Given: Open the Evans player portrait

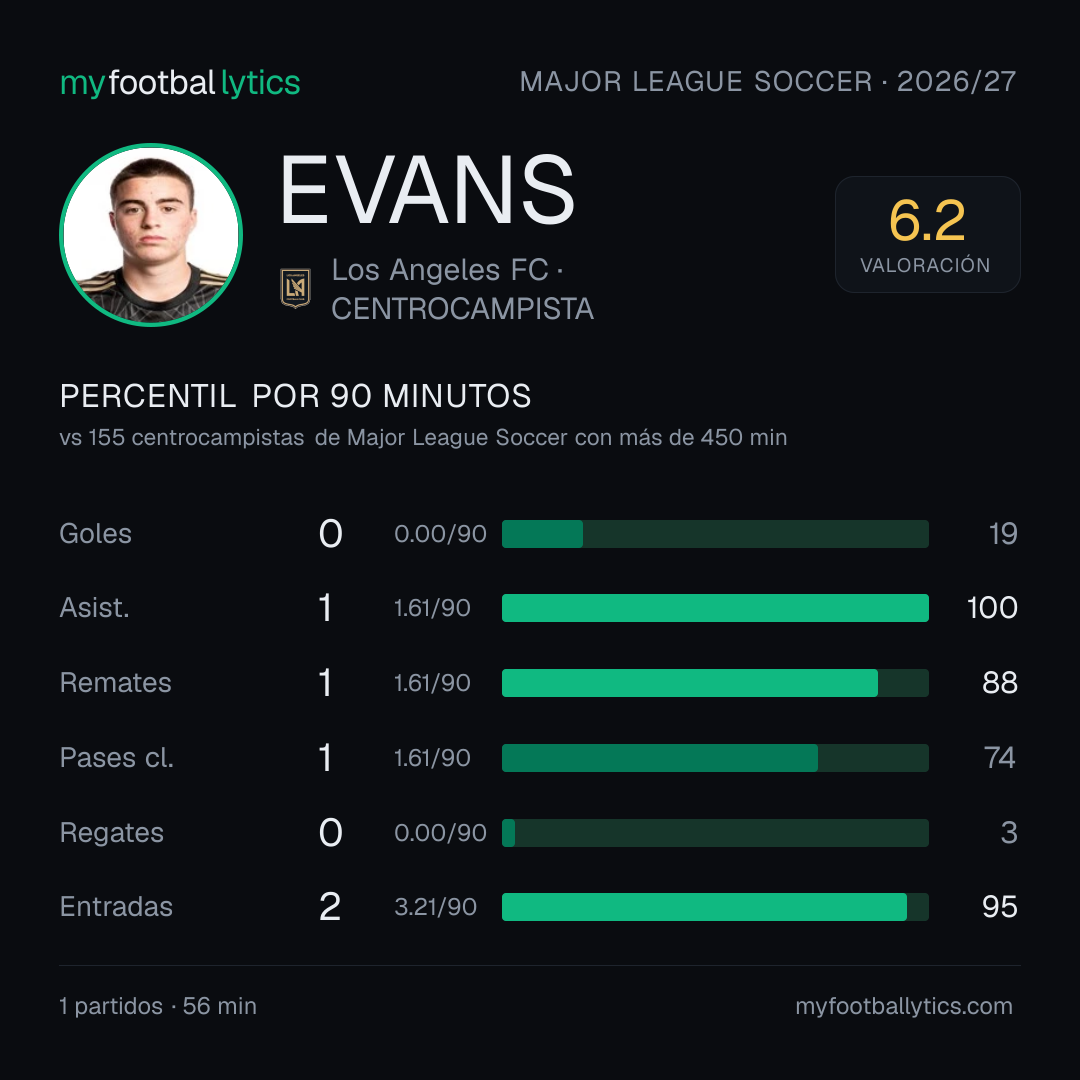Looking at the screenshot, I should tap(151, 235).
